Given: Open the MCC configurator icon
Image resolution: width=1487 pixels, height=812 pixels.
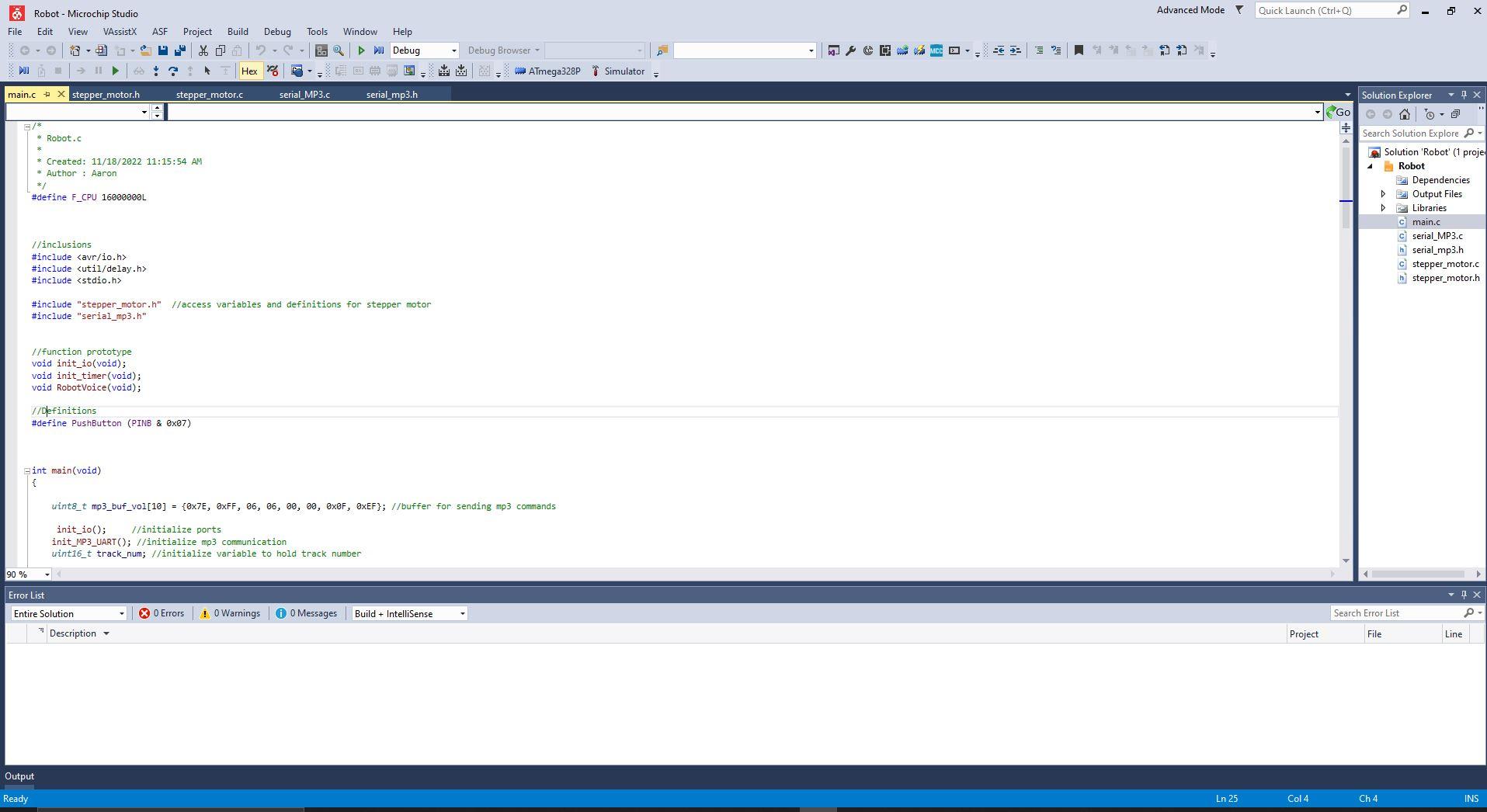Looking at the screenshot, I should pos(936,50).
